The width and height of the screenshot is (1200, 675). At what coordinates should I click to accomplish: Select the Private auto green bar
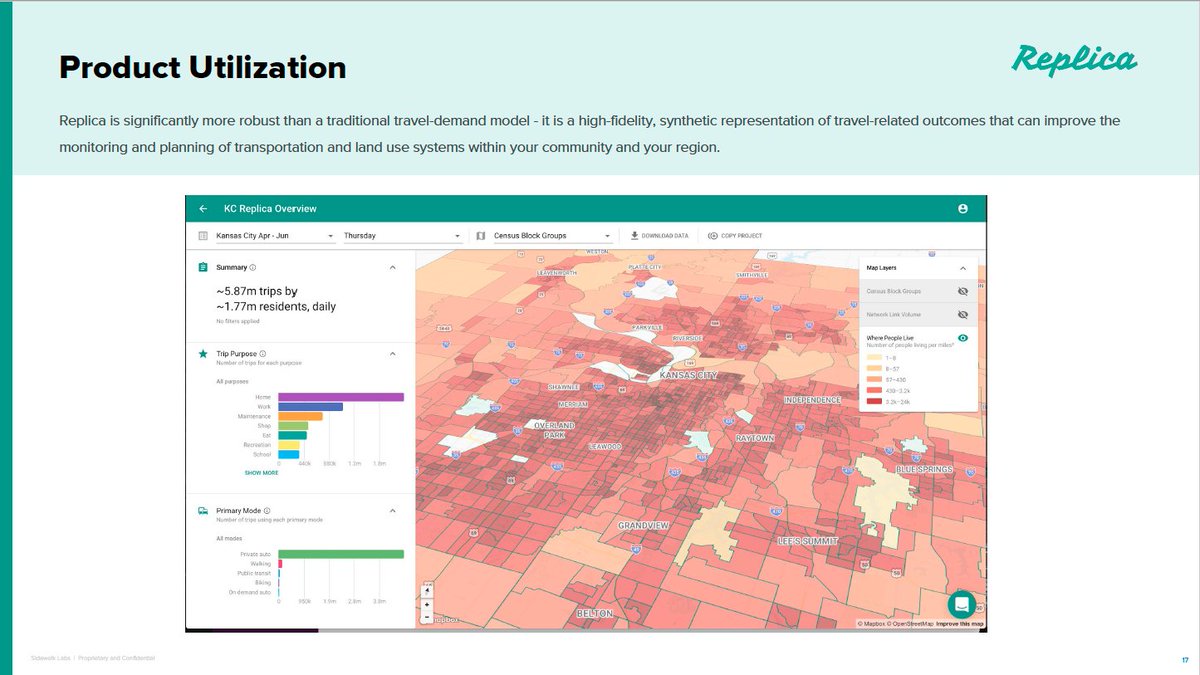click(x=341, y=554)
